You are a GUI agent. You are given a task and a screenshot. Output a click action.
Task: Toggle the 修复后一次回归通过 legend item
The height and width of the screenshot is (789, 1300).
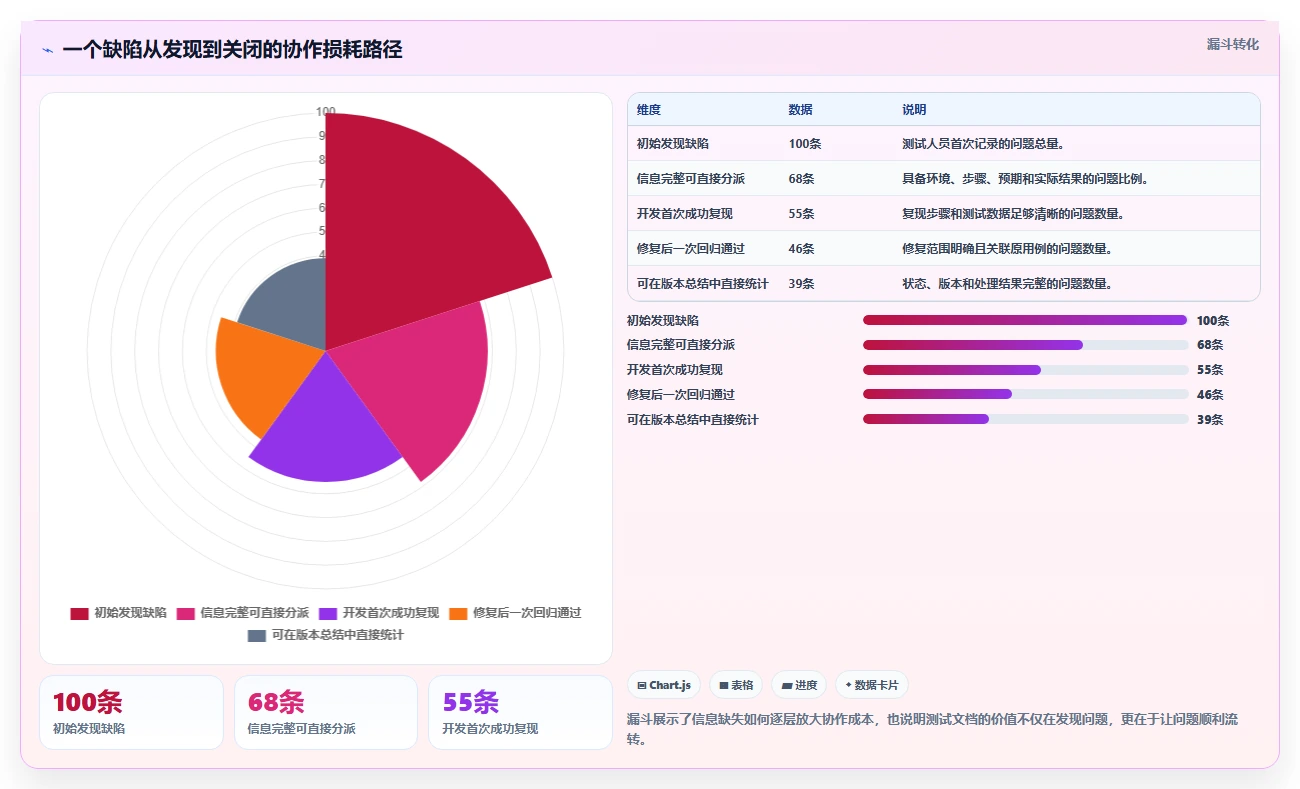515,613
